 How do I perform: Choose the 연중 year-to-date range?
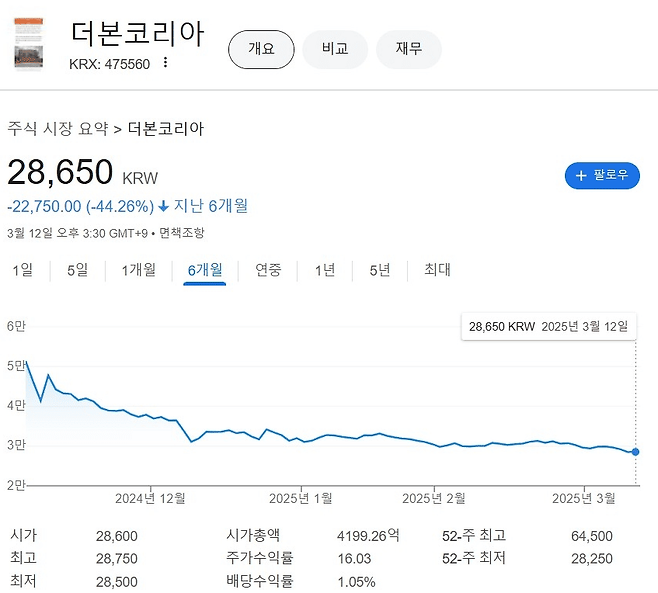pos(268,270)
